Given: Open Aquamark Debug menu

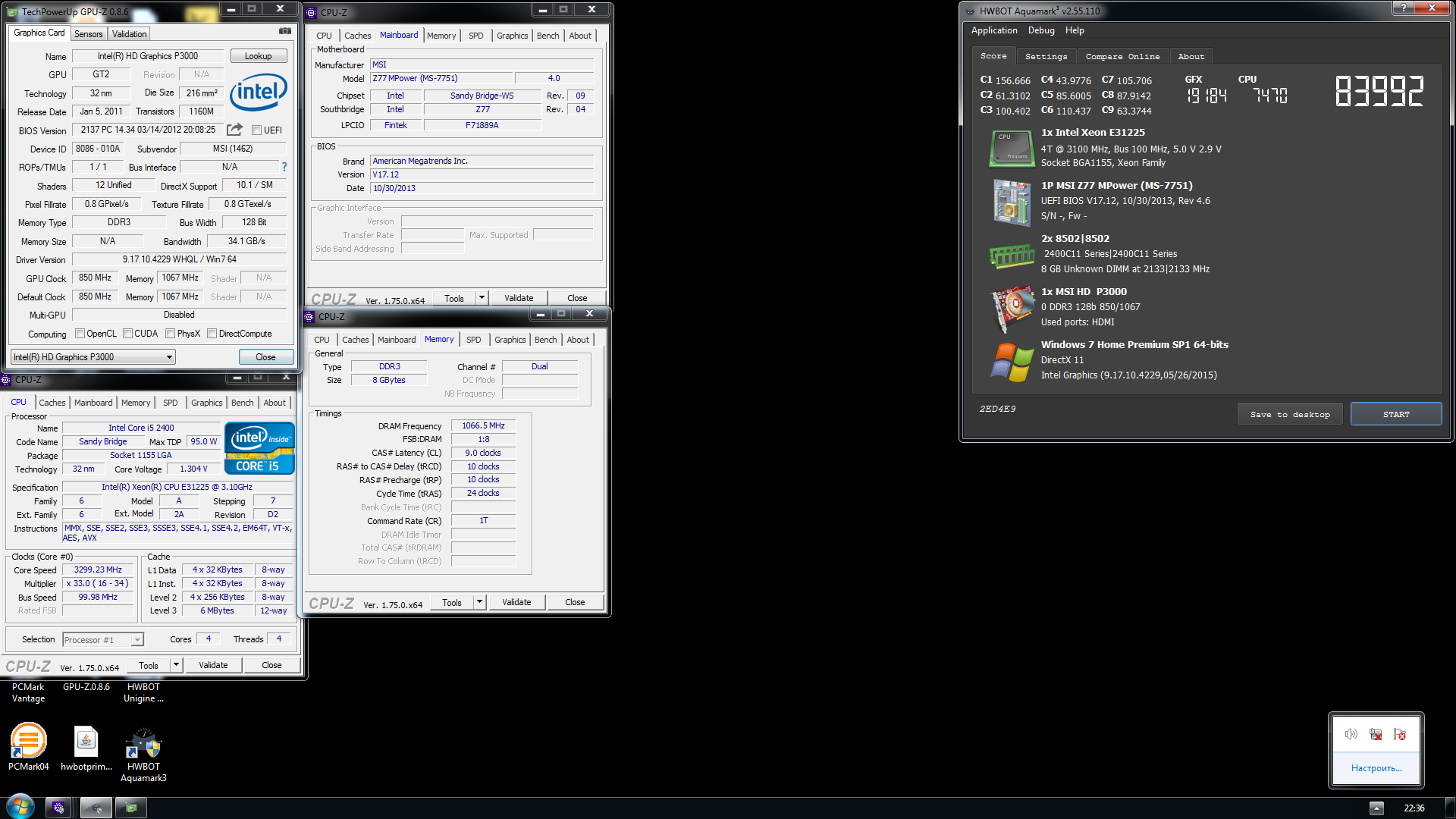Looking at the screenshot, I should (1041, 30).
